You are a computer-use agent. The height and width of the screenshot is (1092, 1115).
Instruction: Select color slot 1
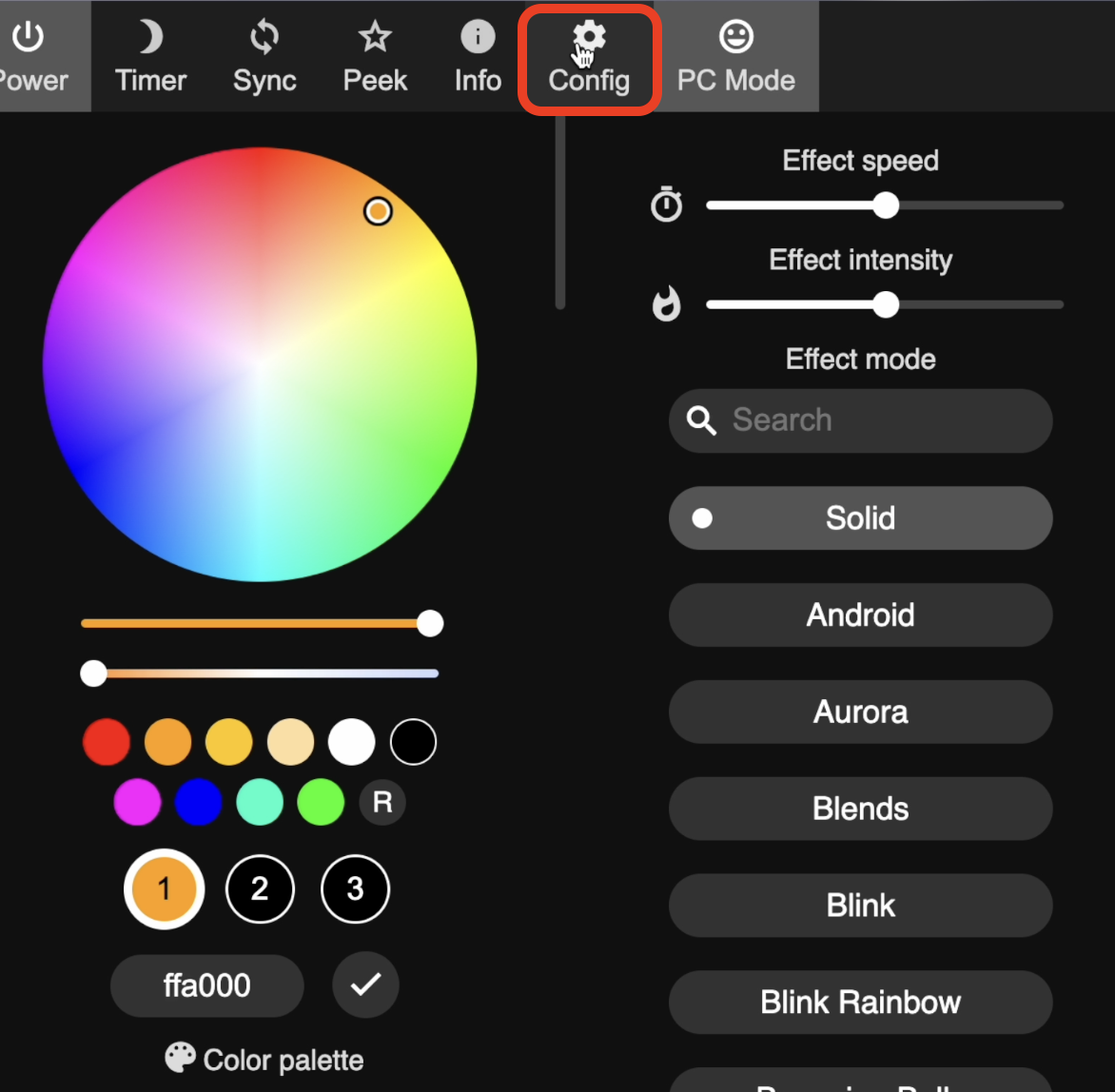pos(164,889)
